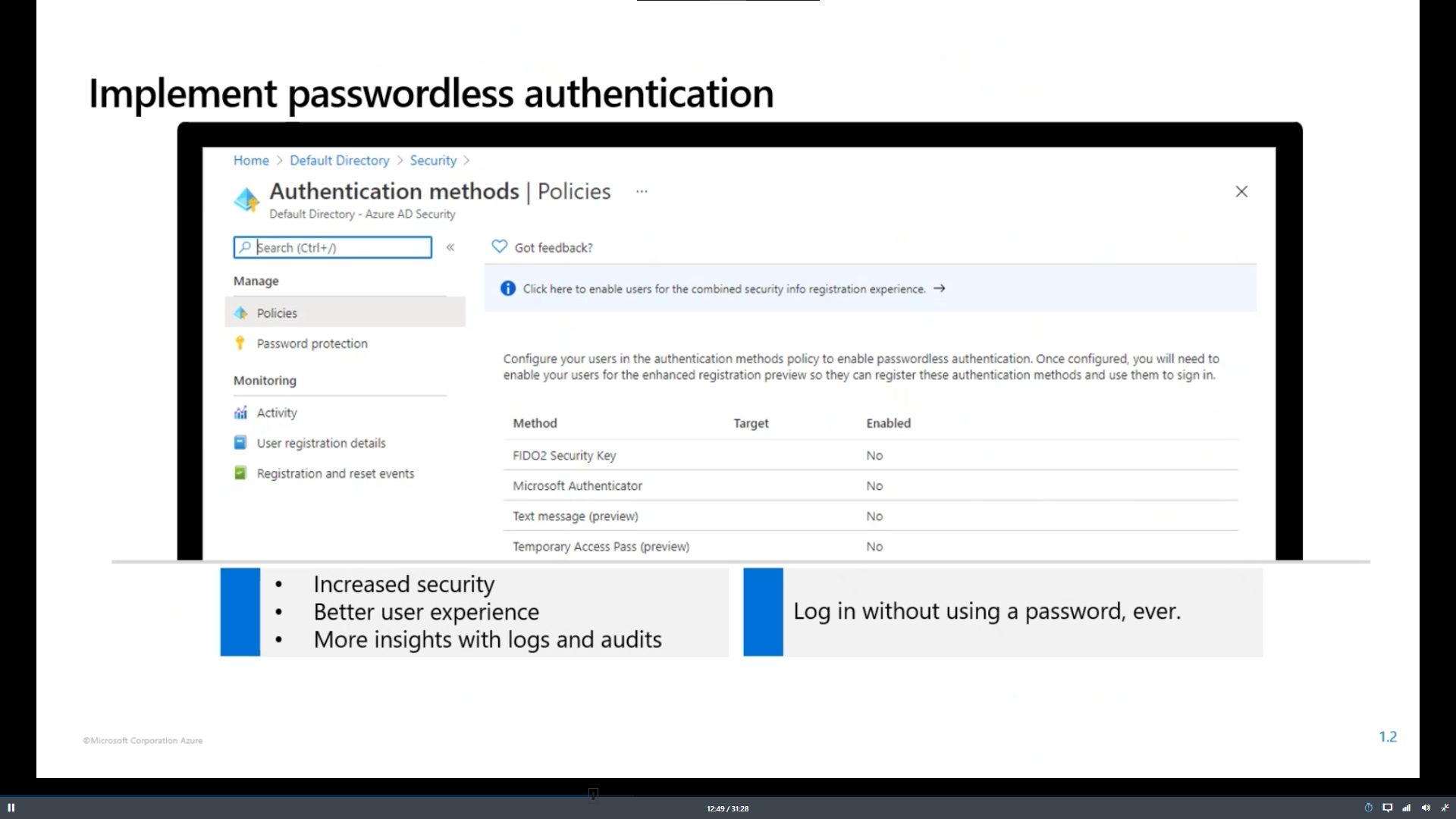1456x819 pixels.
Task: Collapse the side menu with double chevron
Action: tap(450, 247)
